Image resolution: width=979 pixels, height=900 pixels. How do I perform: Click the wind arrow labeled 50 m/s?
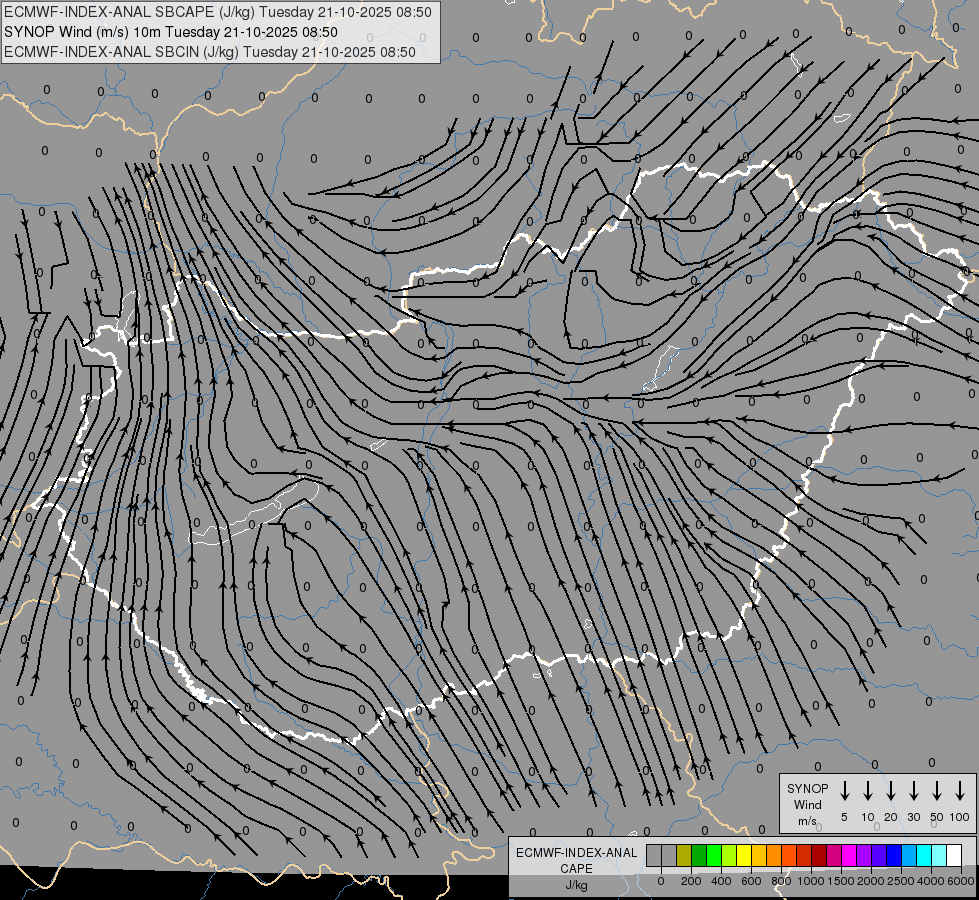pyautogui.click(x=937, y=791)
